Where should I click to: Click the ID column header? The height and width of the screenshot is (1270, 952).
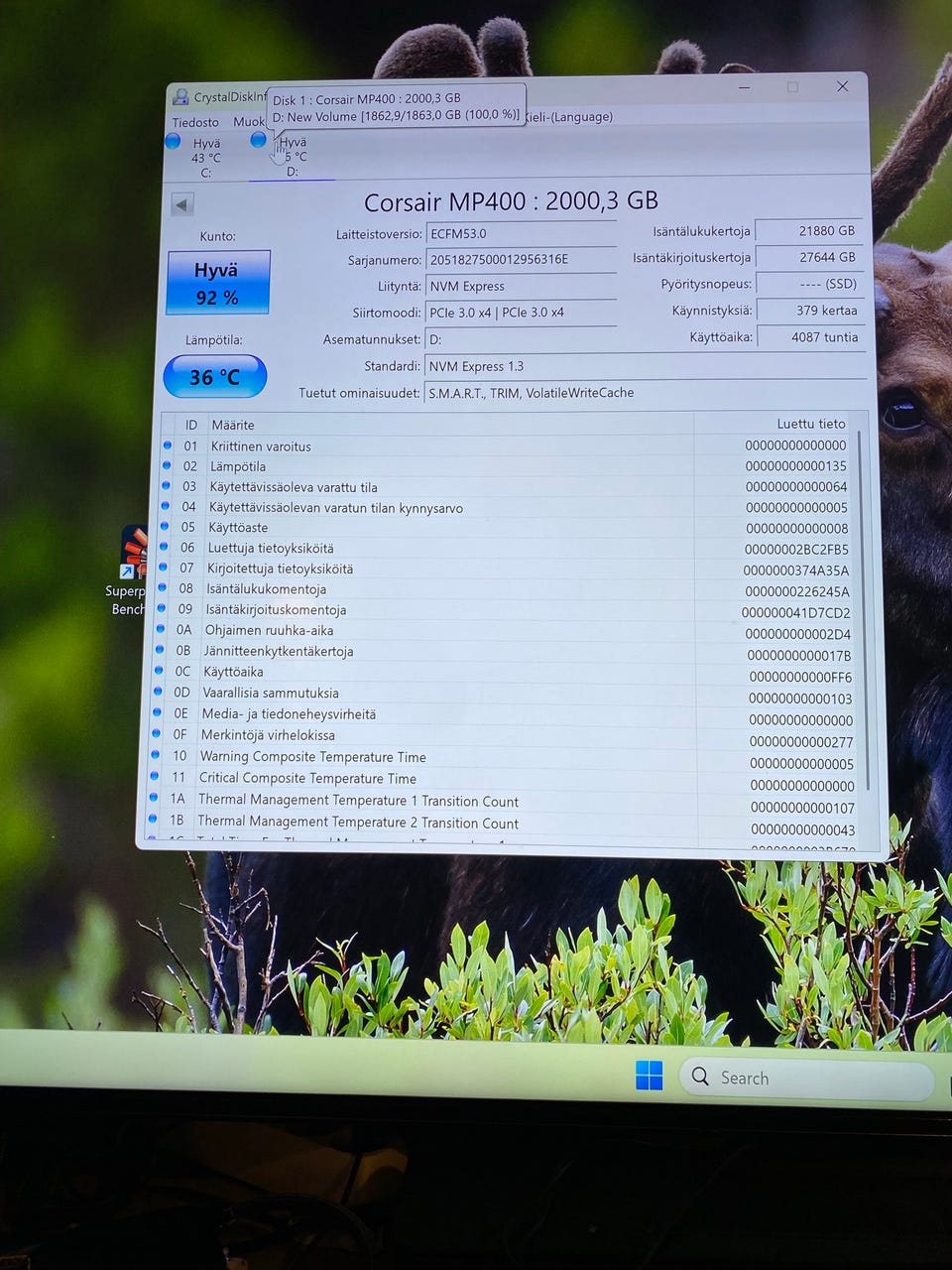(x=190, y=425)
